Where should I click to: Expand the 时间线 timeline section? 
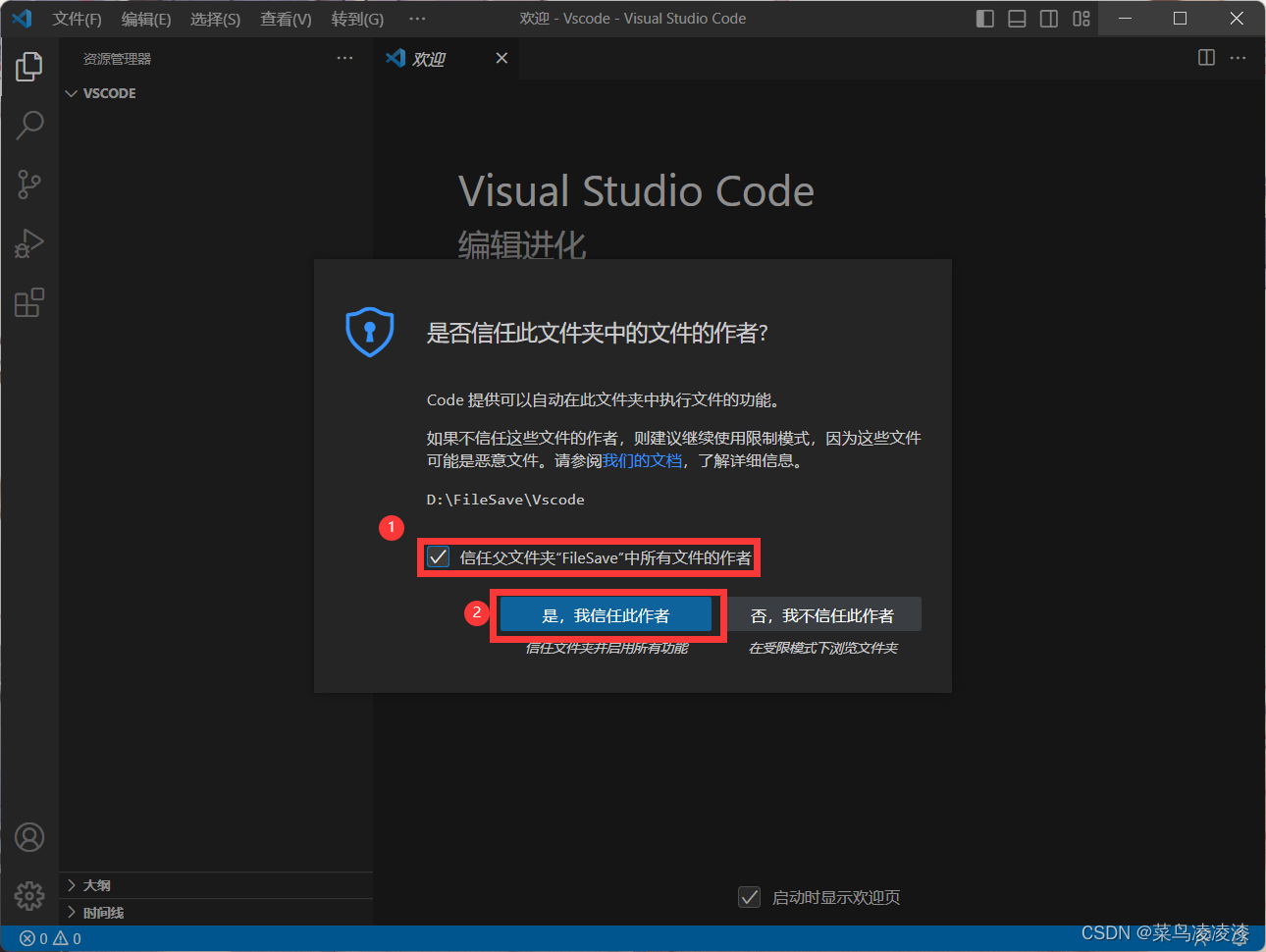coord(216,913)
